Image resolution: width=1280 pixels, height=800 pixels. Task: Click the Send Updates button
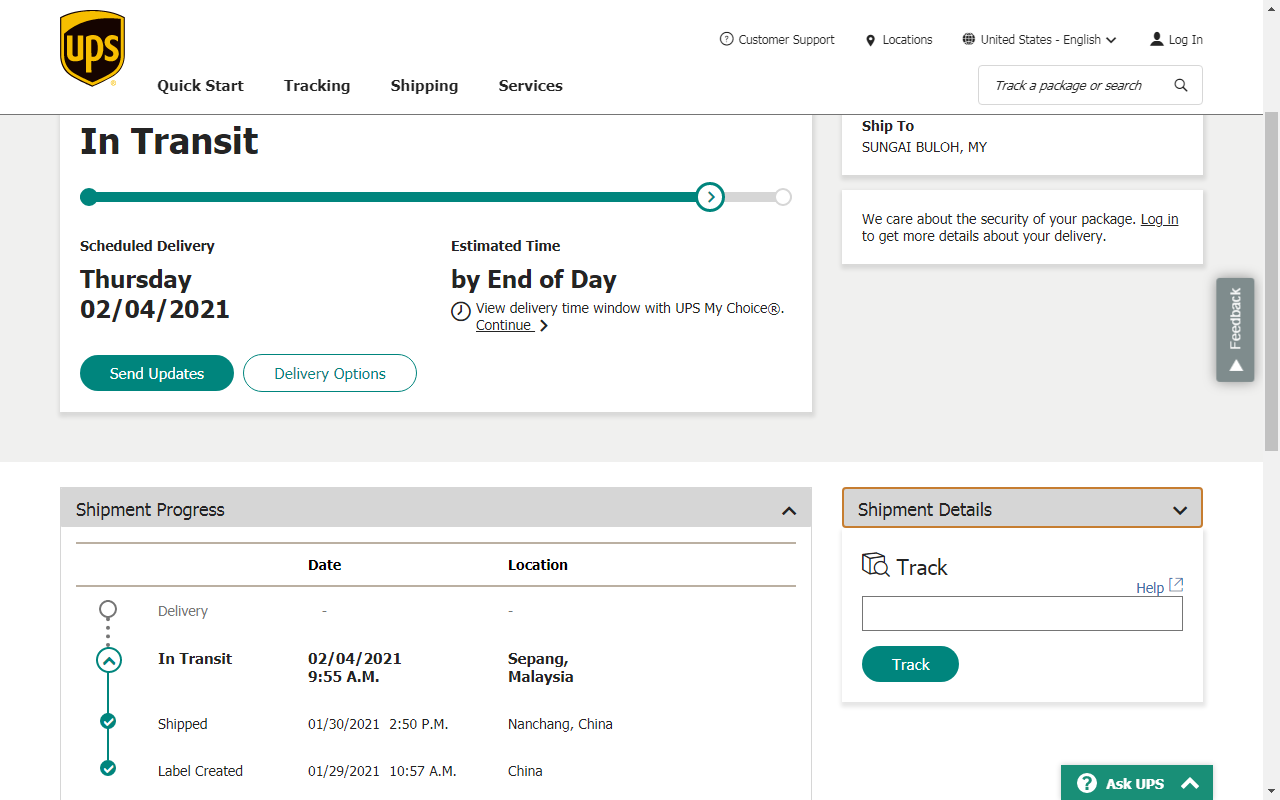point(157,373)
